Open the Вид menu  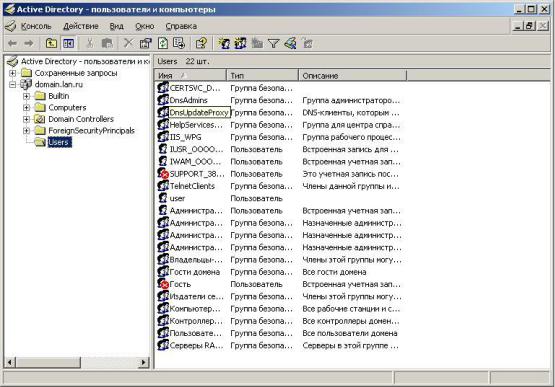[116, 26]
